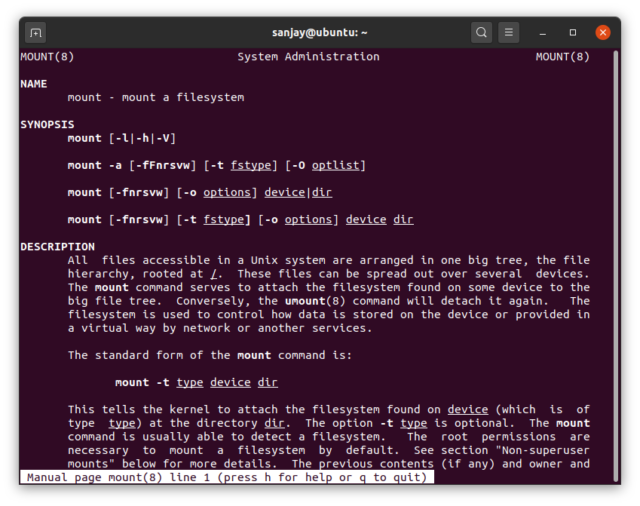Click the underlined optlist argument
The height and width of the screenshot is (506, 640).
(338, 165)
